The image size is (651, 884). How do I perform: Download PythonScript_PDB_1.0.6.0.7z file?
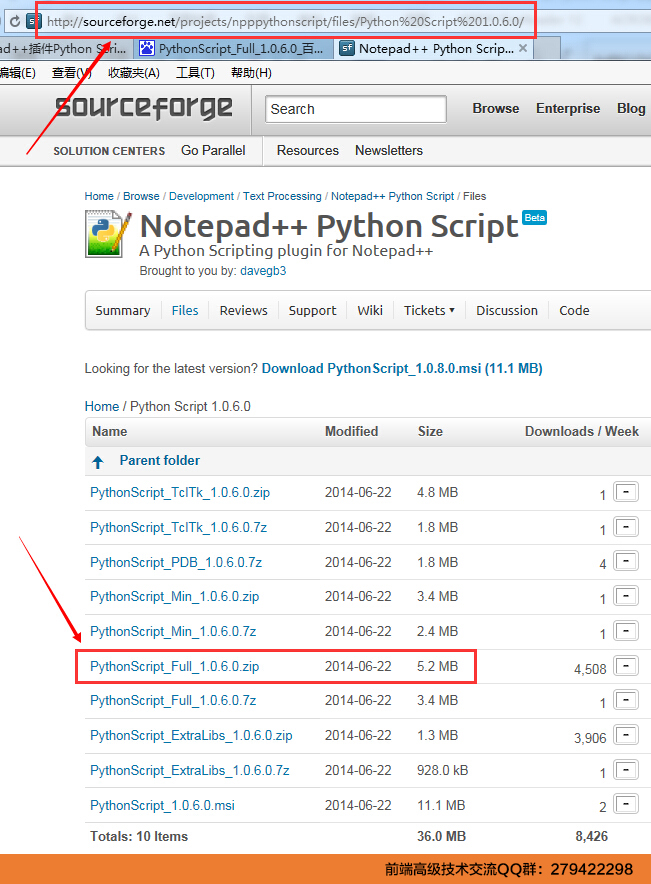pos(176,563)
